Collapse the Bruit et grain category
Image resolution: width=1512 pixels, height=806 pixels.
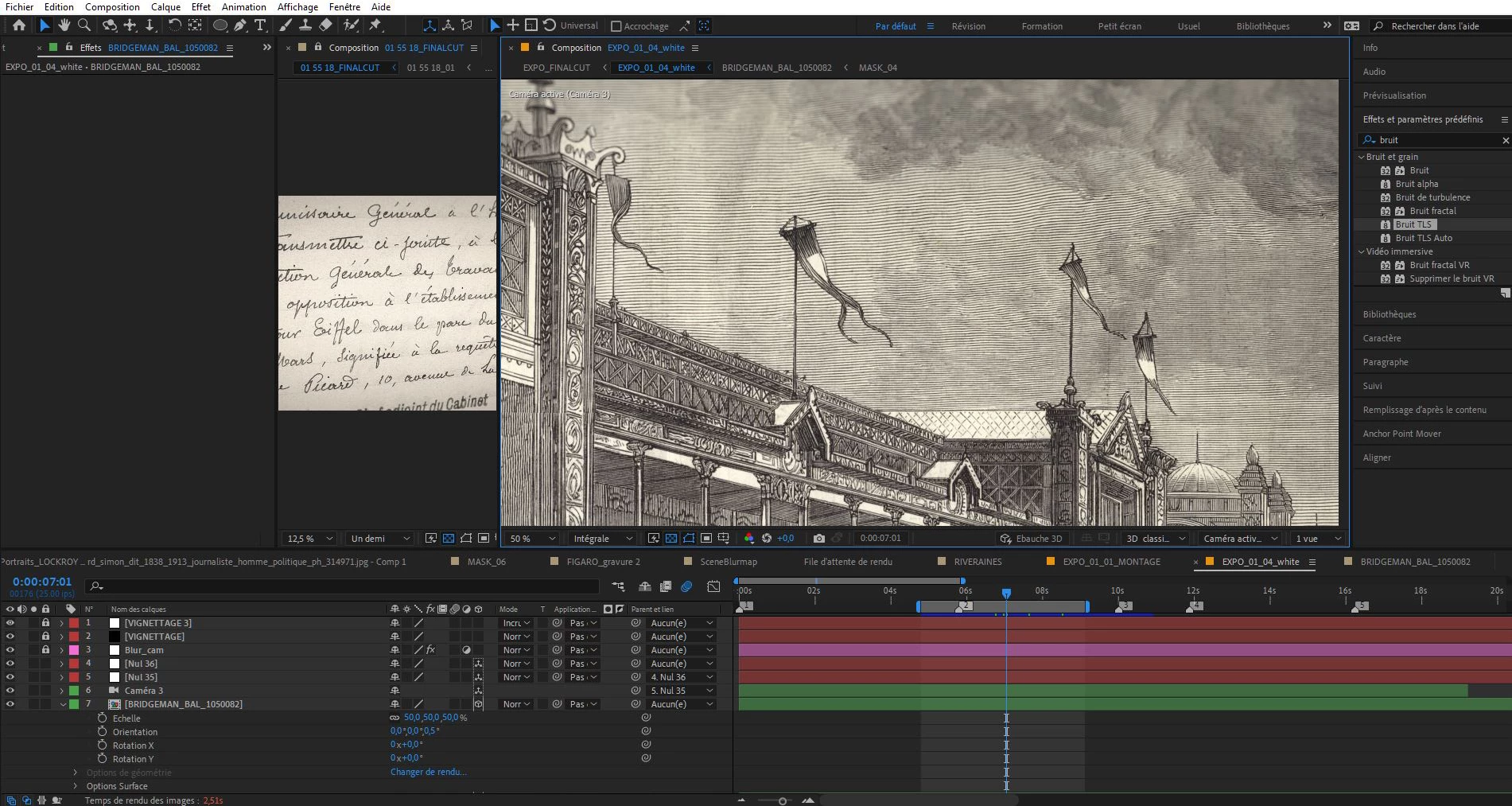pyautogui.click(x=1361, y=157)
